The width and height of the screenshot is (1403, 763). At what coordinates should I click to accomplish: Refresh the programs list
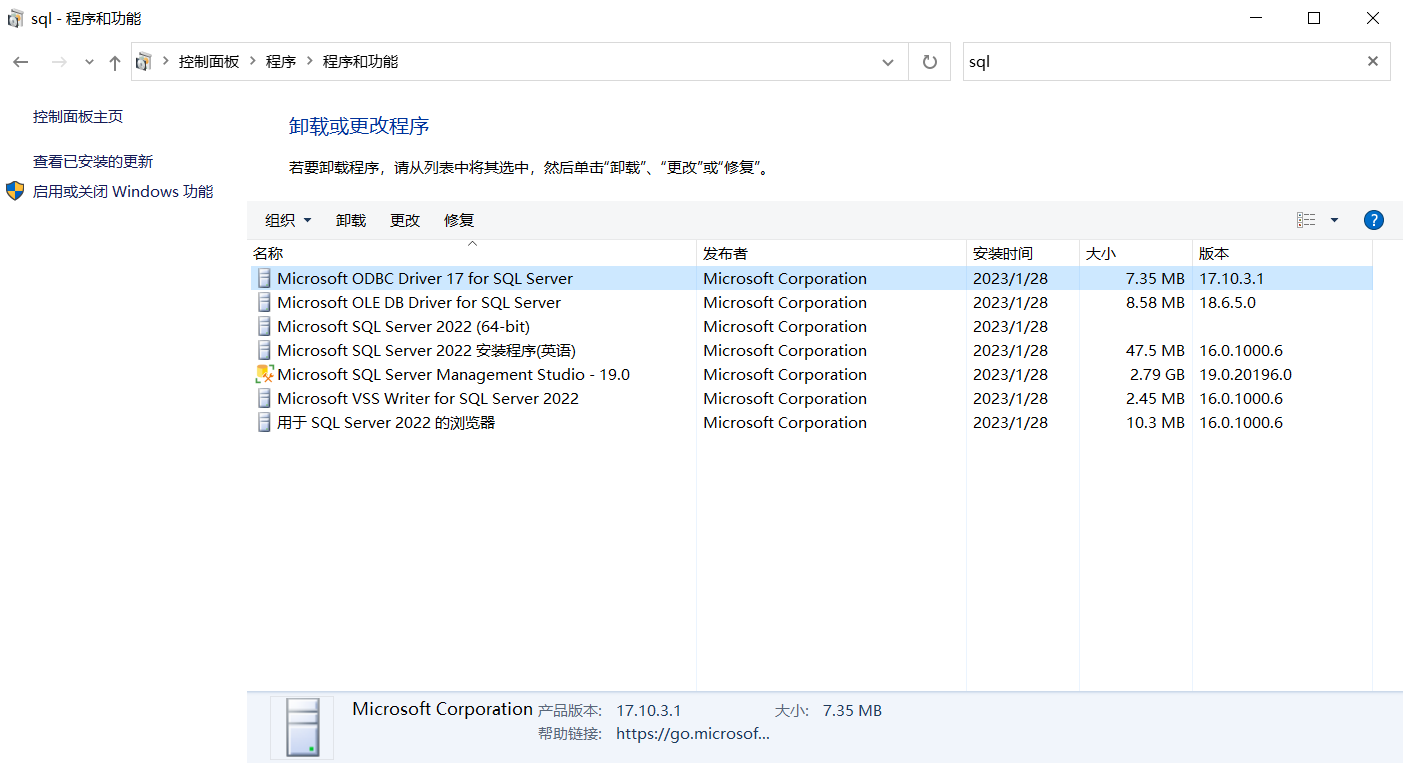(930, 62)
